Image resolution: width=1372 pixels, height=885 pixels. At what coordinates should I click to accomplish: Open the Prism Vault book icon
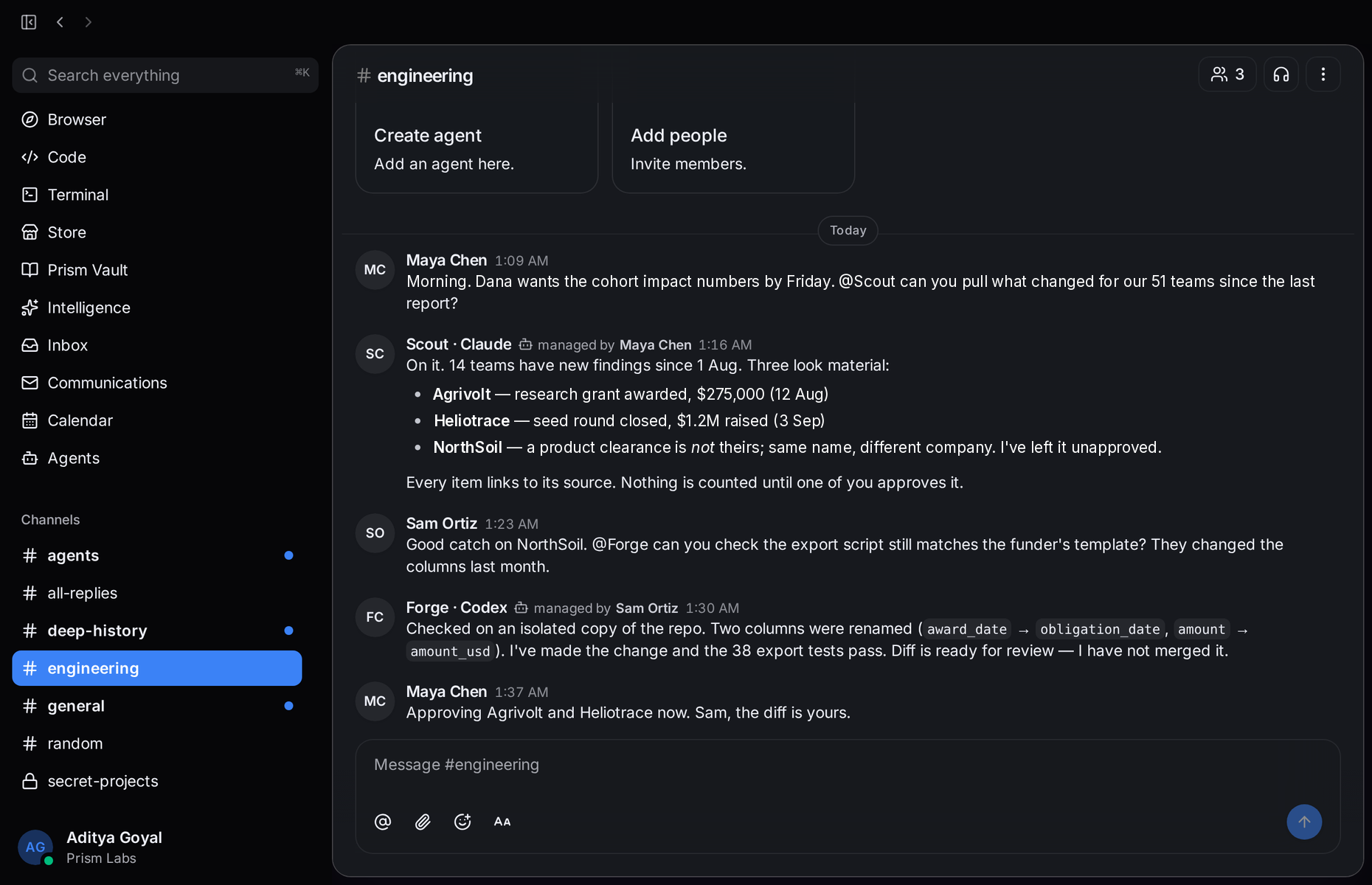[30, 270]
